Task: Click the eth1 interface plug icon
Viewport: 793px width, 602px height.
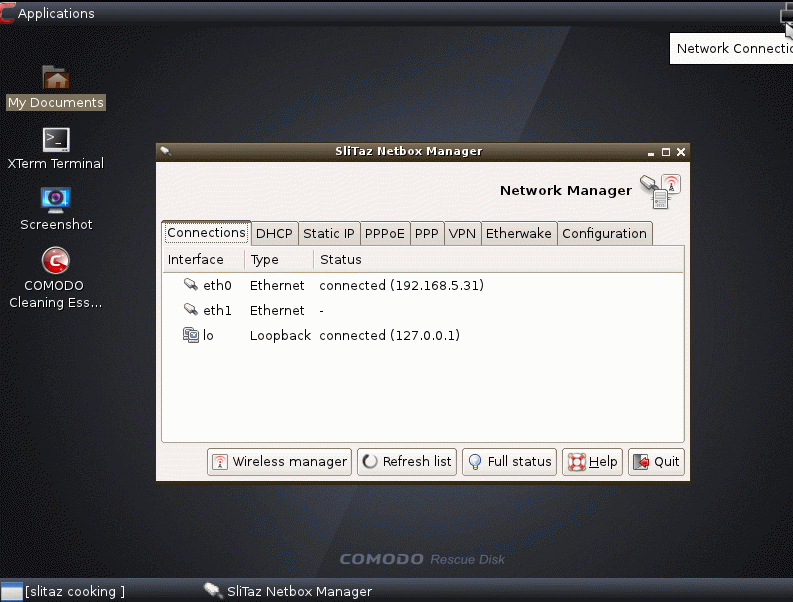Action: pyautogui.click(x=191, y=310)
